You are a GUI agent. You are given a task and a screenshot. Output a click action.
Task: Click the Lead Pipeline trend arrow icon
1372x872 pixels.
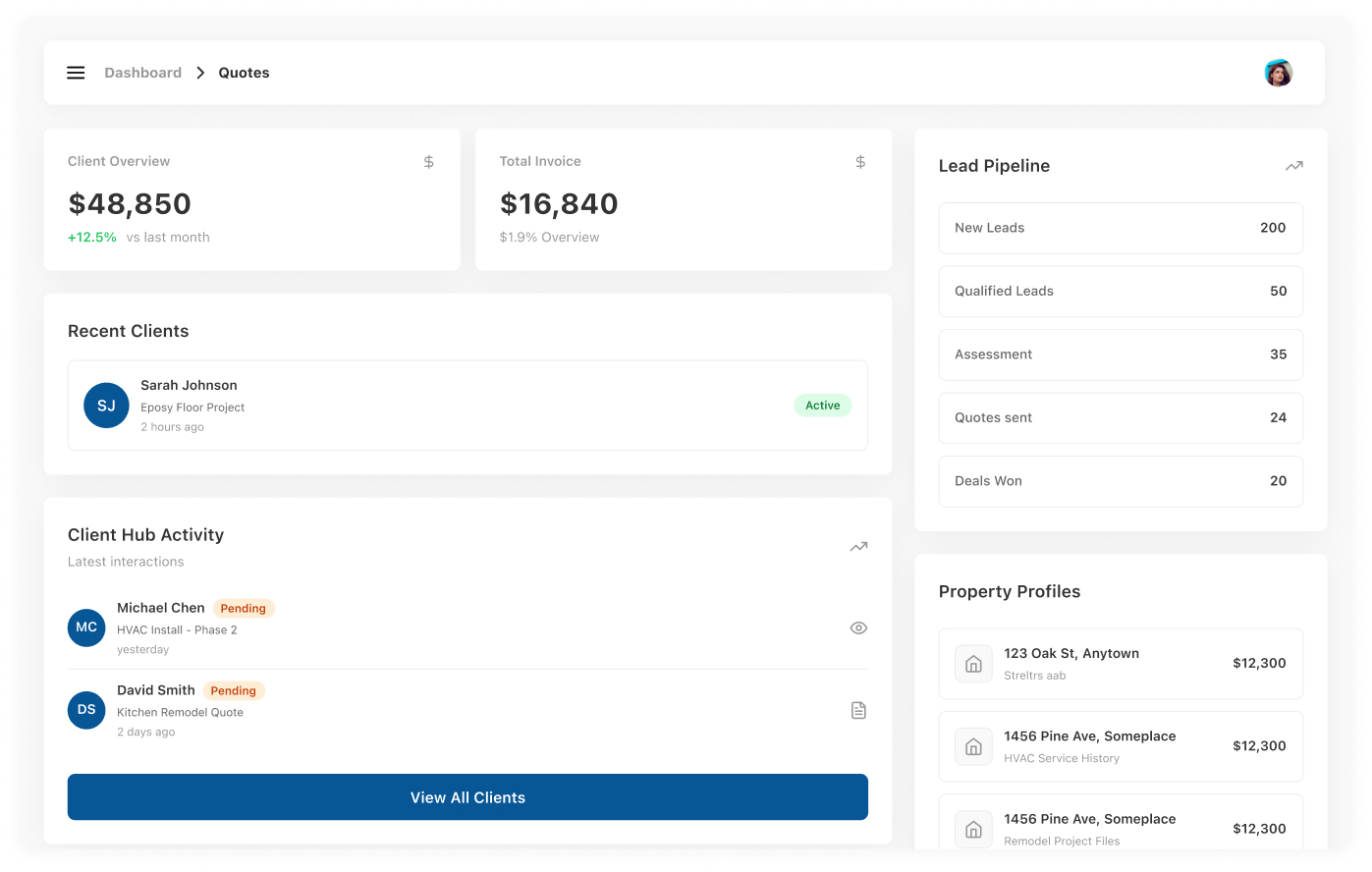(x=1293, y=166)
